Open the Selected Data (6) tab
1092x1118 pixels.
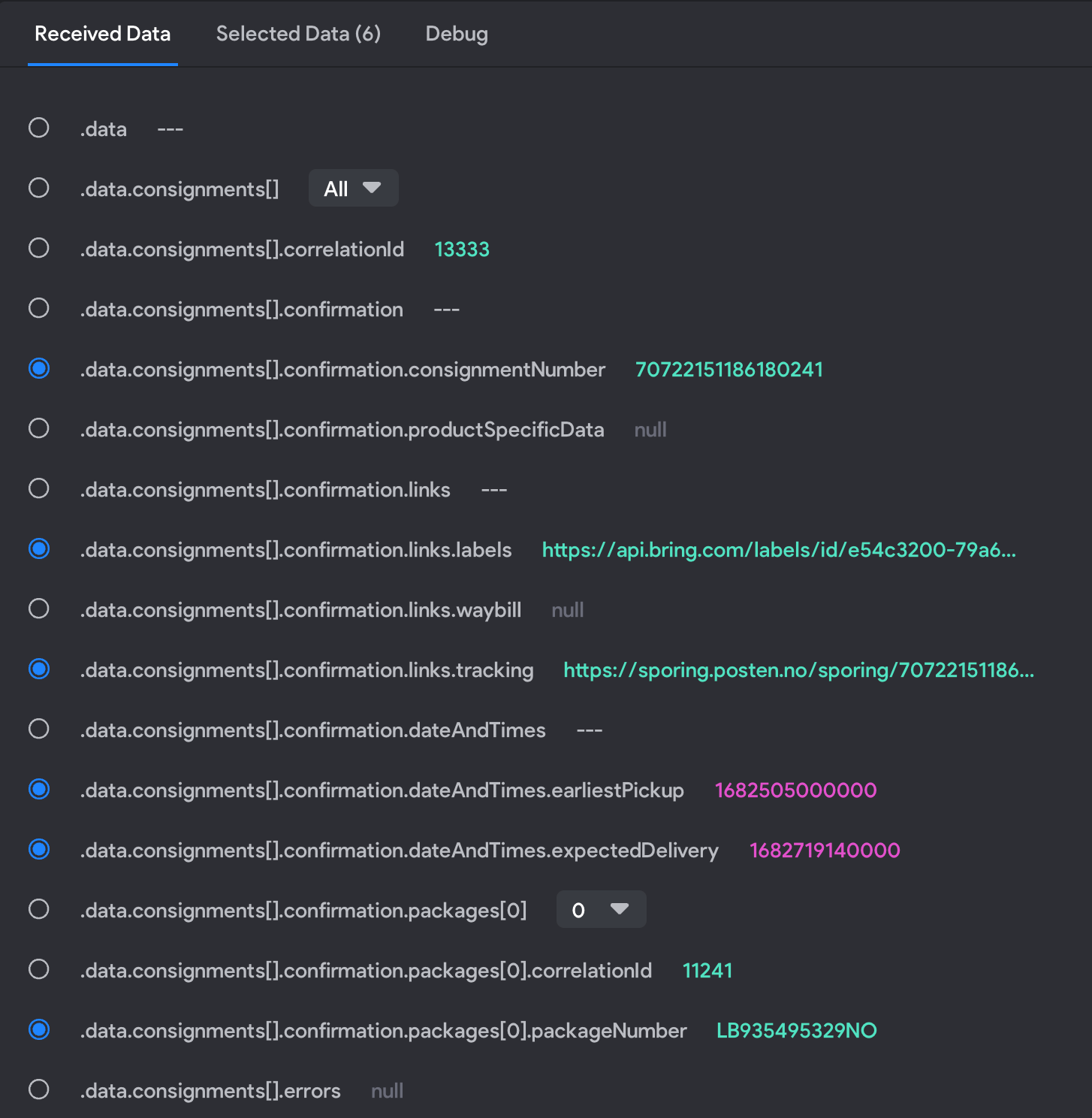coord(298,34)
